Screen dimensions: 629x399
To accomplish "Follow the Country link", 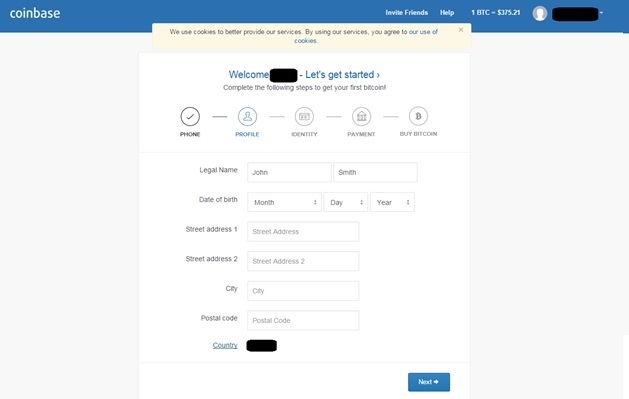I will (x=225, y=345).
